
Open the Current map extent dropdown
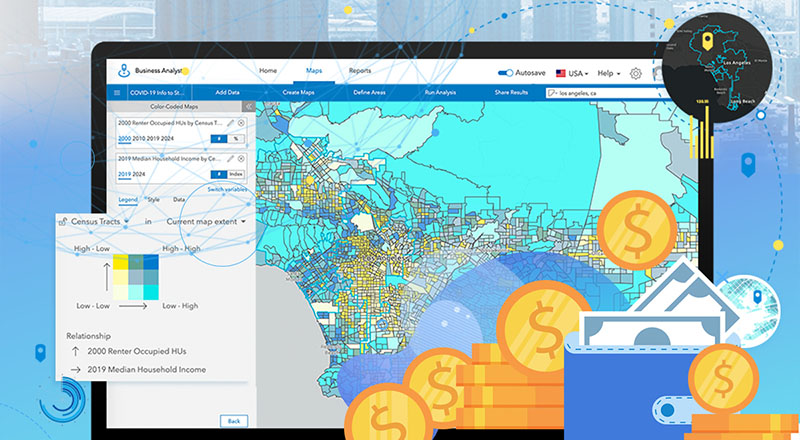(x=207, y=220)
